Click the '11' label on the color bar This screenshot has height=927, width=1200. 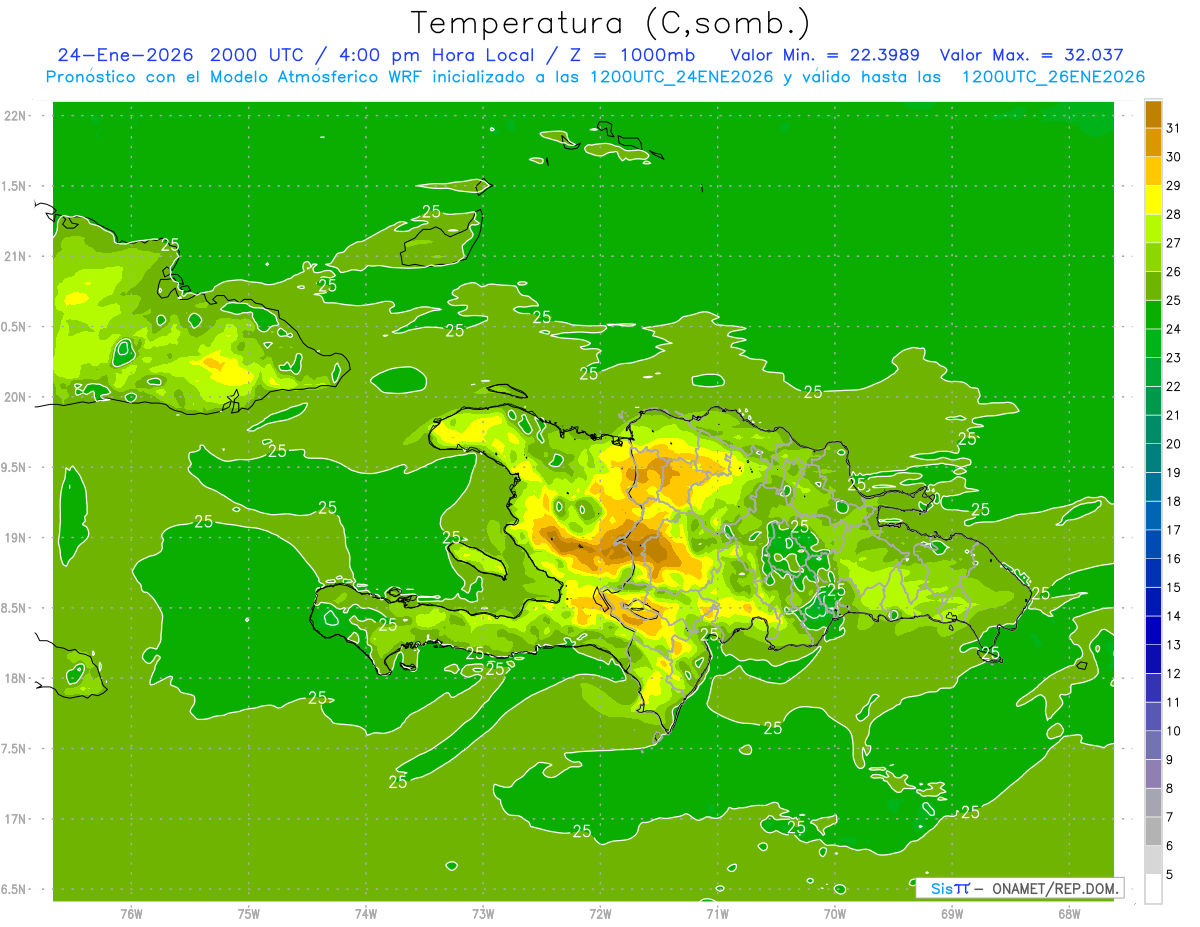[x=1174, y=702]
